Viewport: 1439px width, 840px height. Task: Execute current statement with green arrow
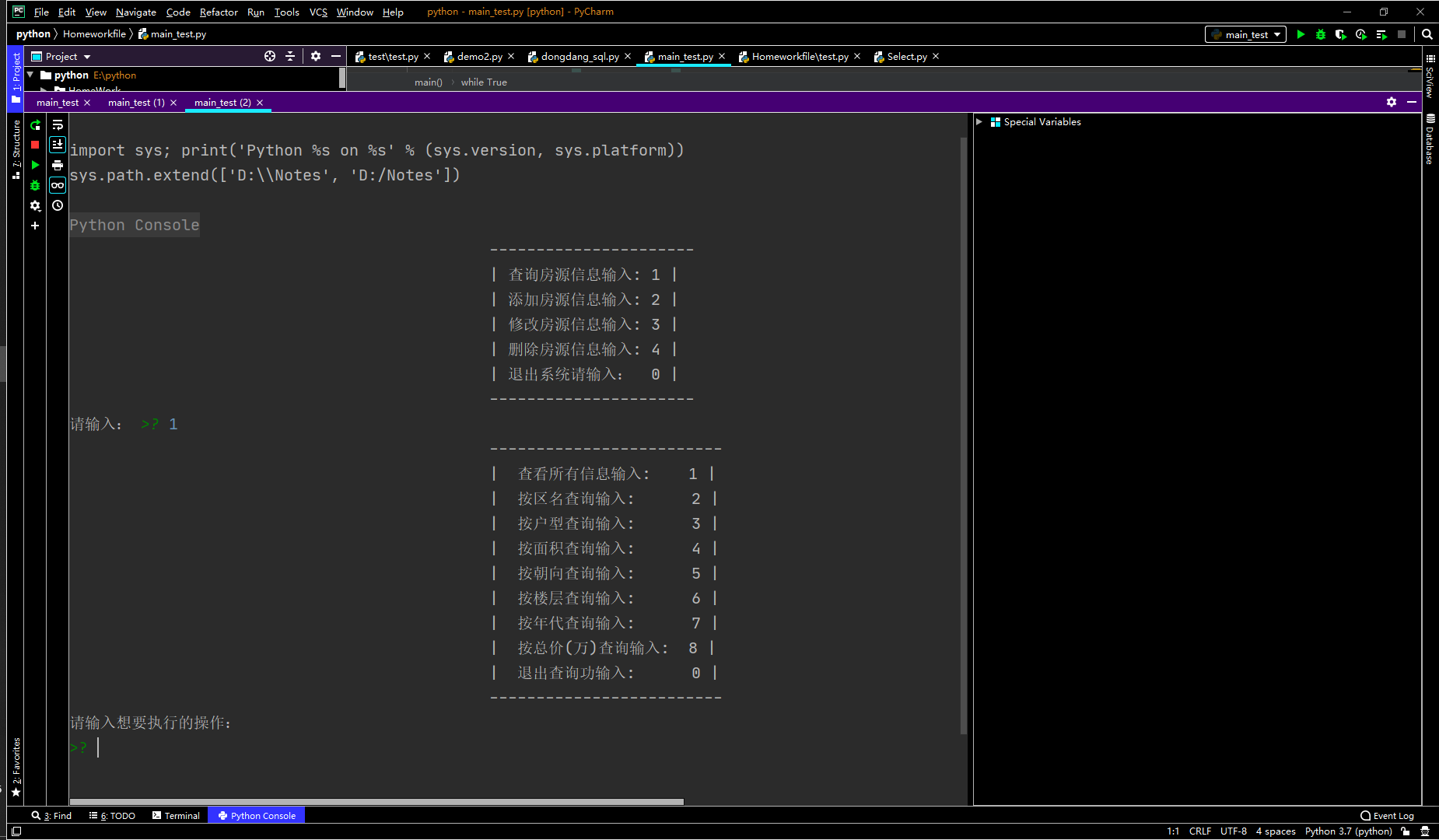(x=35, y=165)
